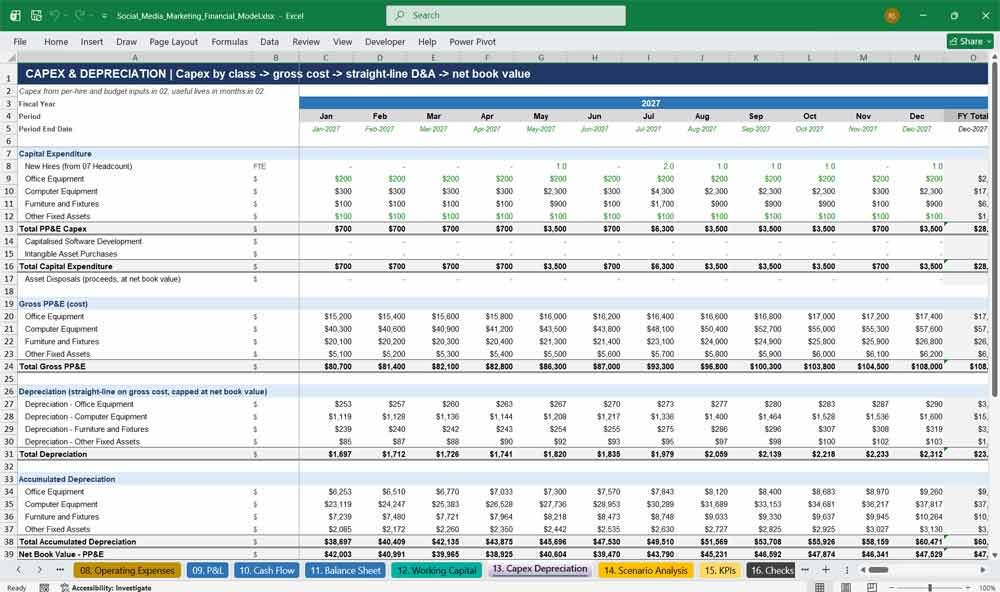Open the Review ribbon tab
This screenshot has width=1000, height=592.
point(306,41)
